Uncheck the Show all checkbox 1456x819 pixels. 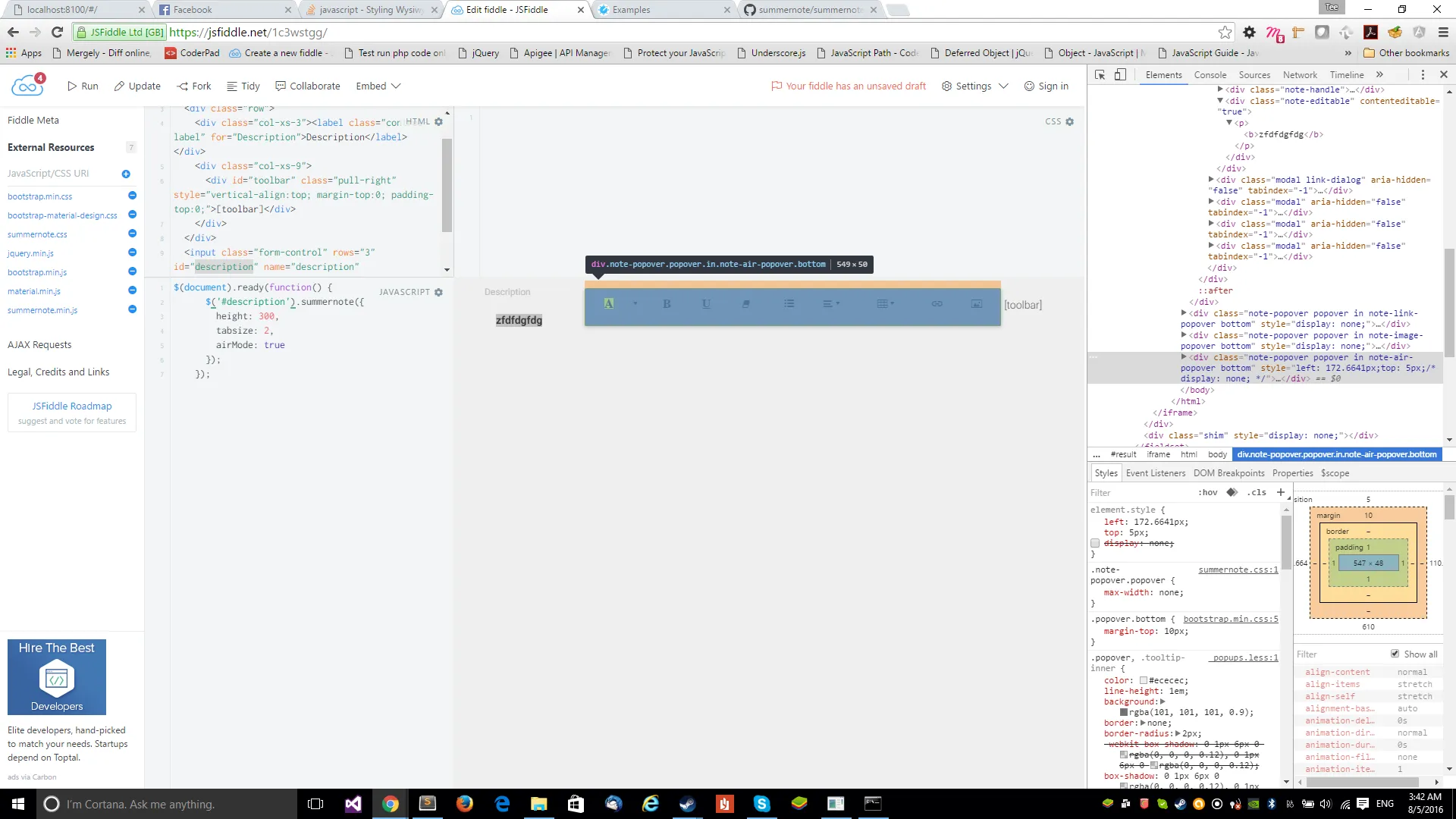pos(1395,654)
